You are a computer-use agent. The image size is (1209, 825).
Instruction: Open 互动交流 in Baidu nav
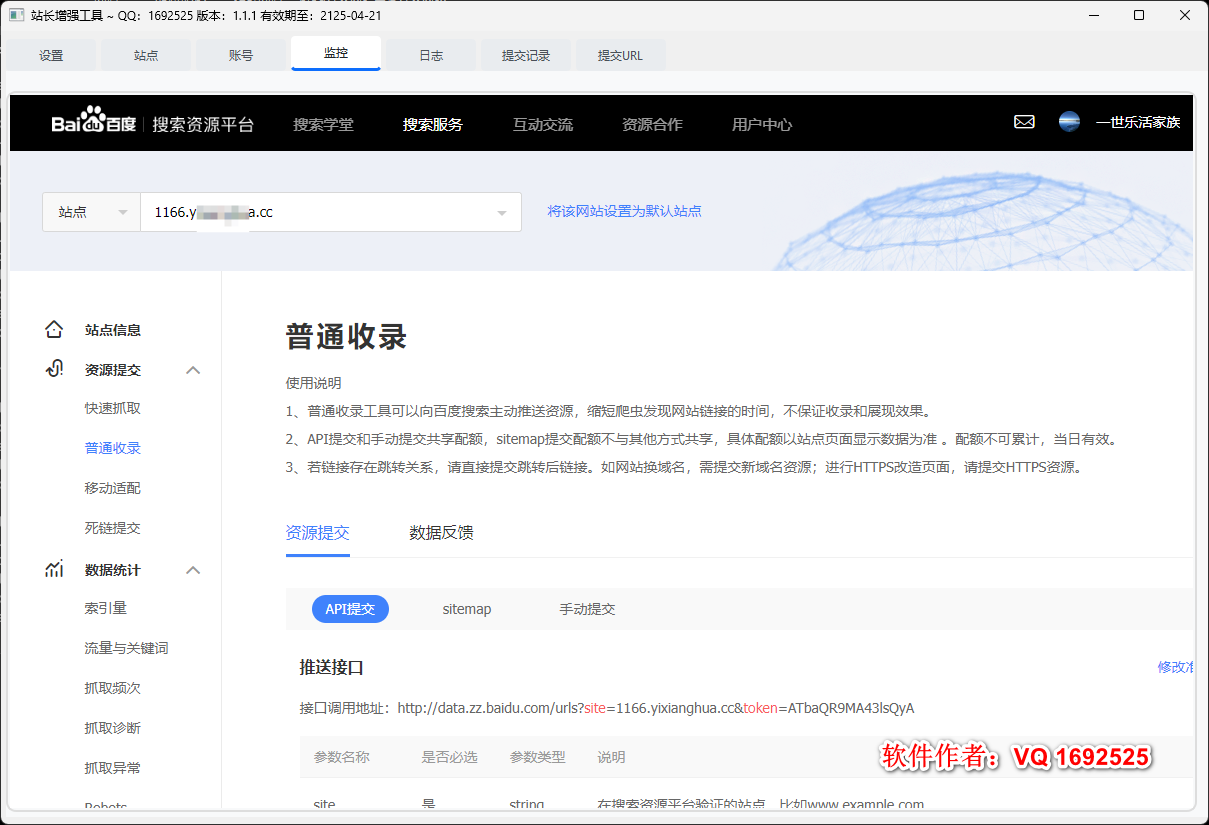(543, 124)
